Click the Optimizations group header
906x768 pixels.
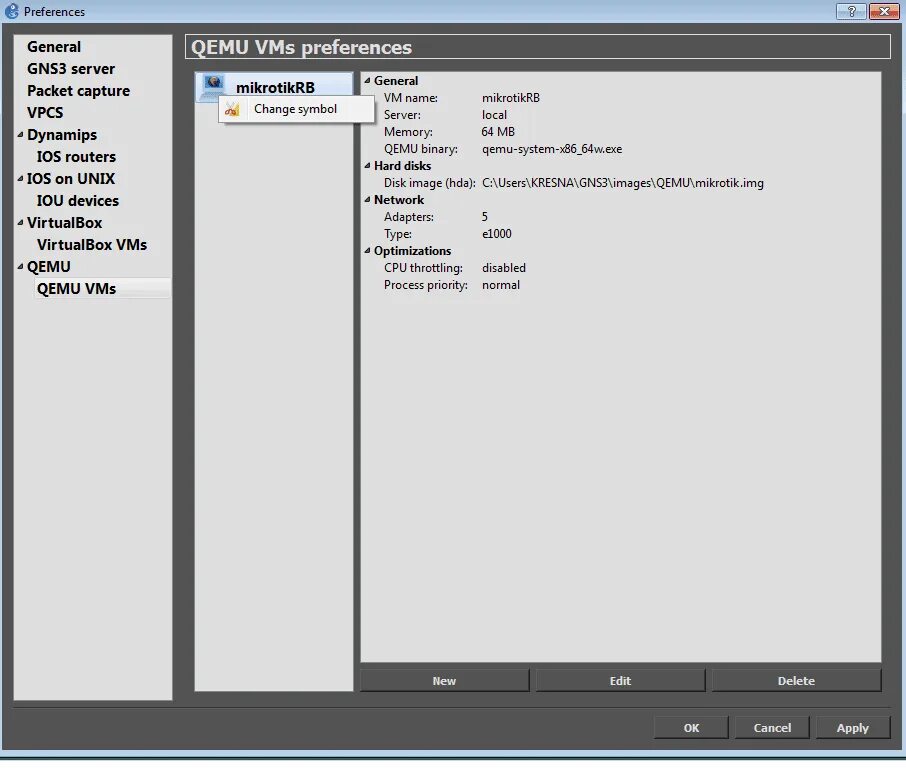point(412,251)
